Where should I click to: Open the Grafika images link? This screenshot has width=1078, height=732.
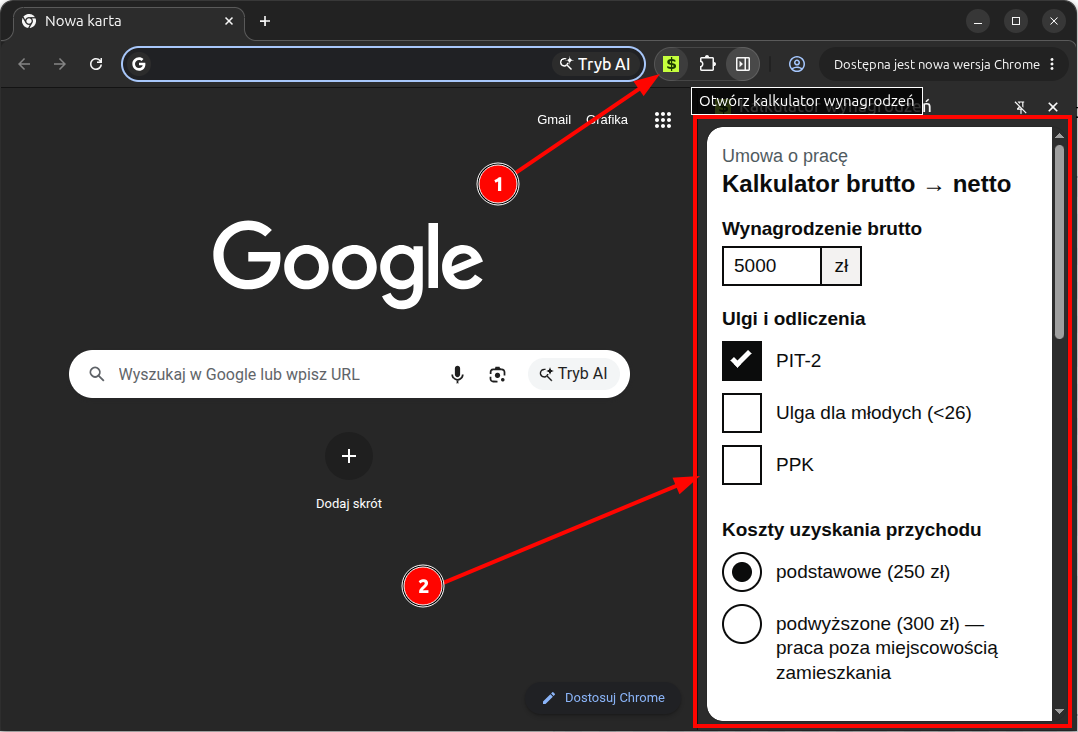(606, 120)
